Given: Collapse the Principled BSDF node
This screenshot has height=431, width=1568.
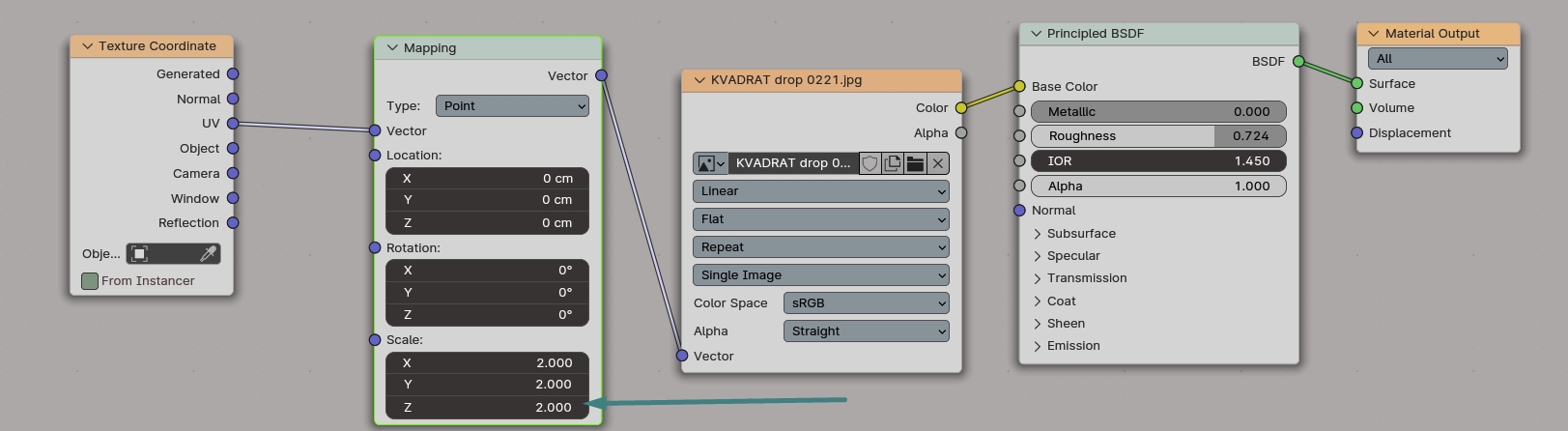Looking at the screenshot, I should tap(1036, 33).
